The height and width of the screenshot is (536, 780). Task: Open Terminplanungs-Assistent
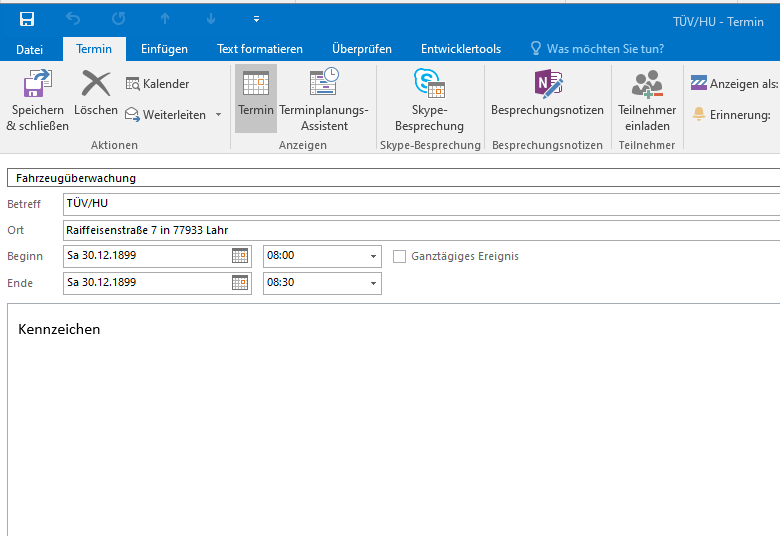324,101
